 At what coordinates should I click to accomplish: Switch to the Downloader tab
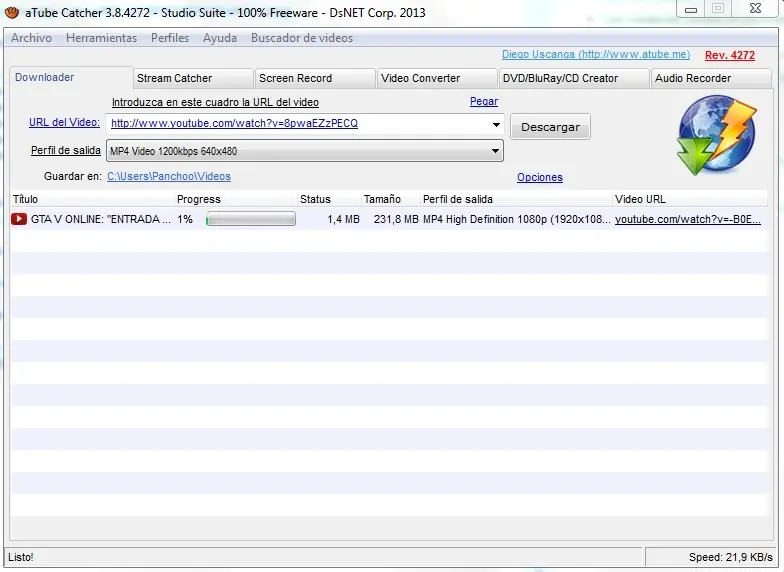71,78
